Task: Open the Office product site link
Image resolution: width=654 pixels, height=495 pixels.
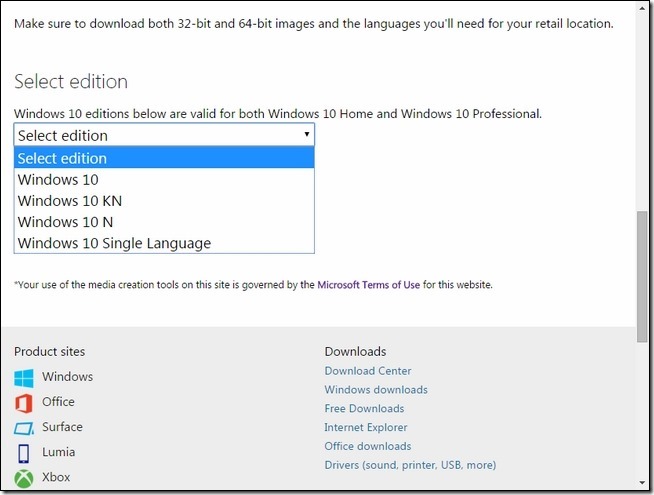Action: click(58, 402)
